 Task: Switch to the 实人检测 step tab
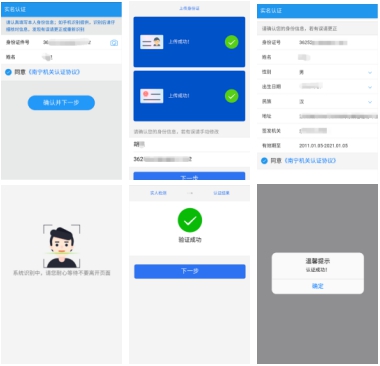[158, 193]
